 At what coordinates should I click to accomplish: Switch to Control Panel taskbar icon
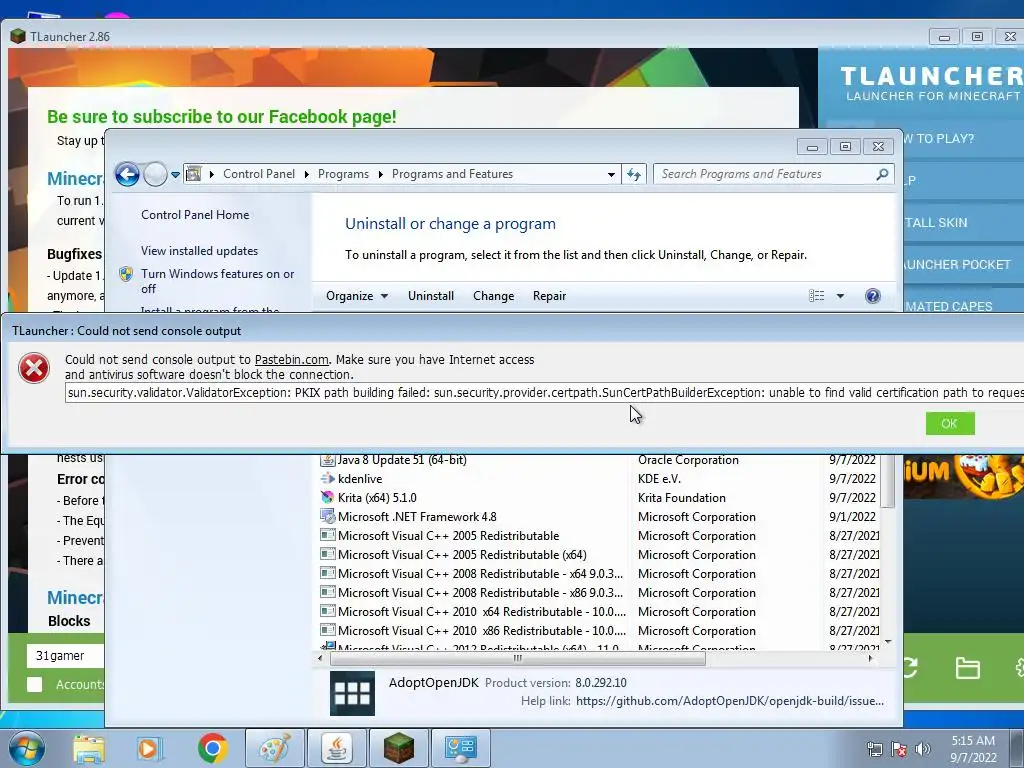[461, 748]
